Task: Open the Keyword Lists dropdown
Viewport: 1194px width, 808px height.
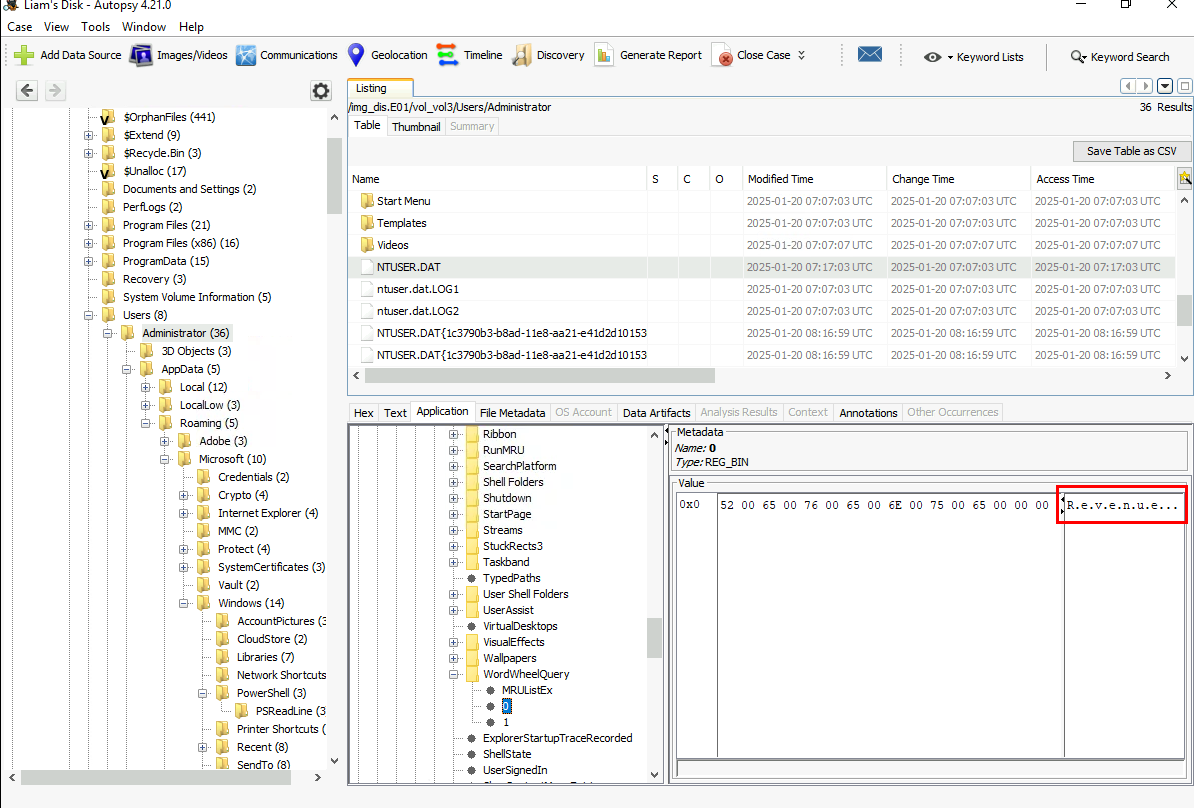Action: 973,57
